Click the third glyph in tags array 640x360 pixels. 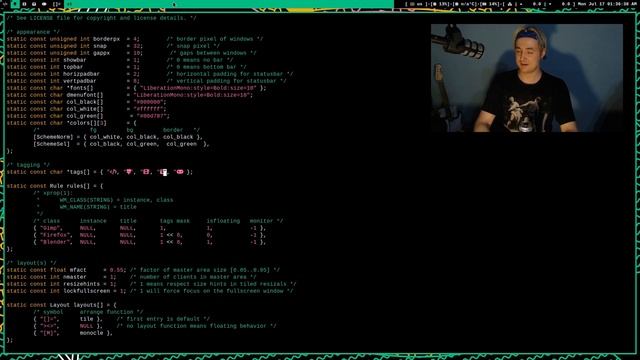pyautogui.click(x=146, y=172)
